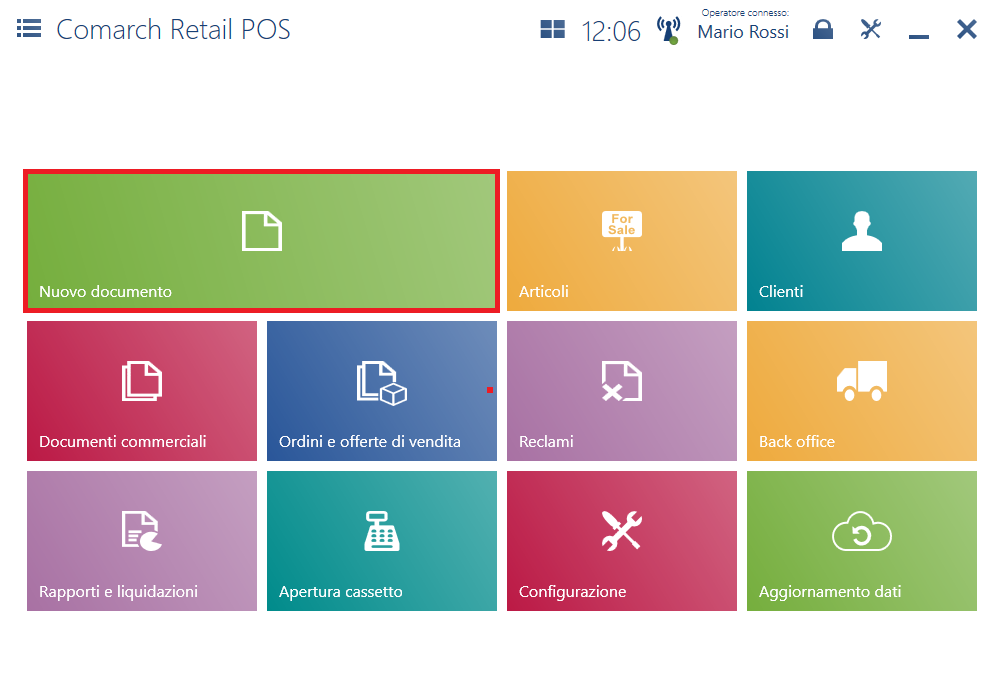Open the Reclami tile

(x=622, y=391)
